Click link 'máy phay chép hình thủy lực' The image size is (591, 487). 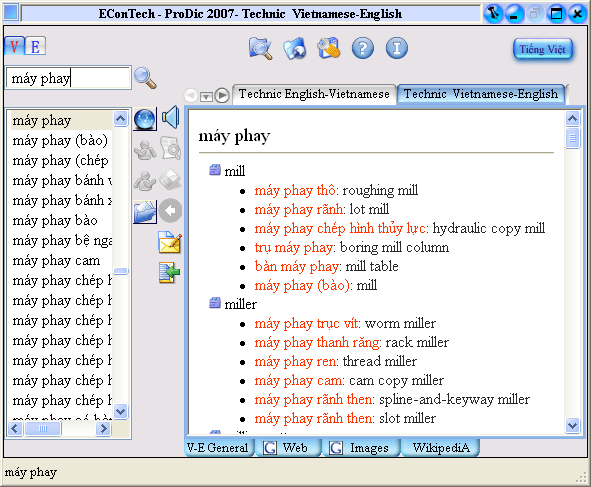340,228
